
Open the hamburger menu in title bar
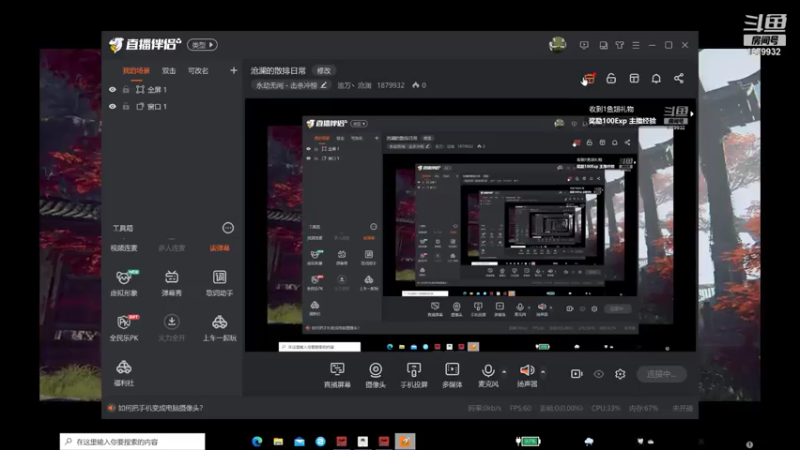tap(636, 45)
